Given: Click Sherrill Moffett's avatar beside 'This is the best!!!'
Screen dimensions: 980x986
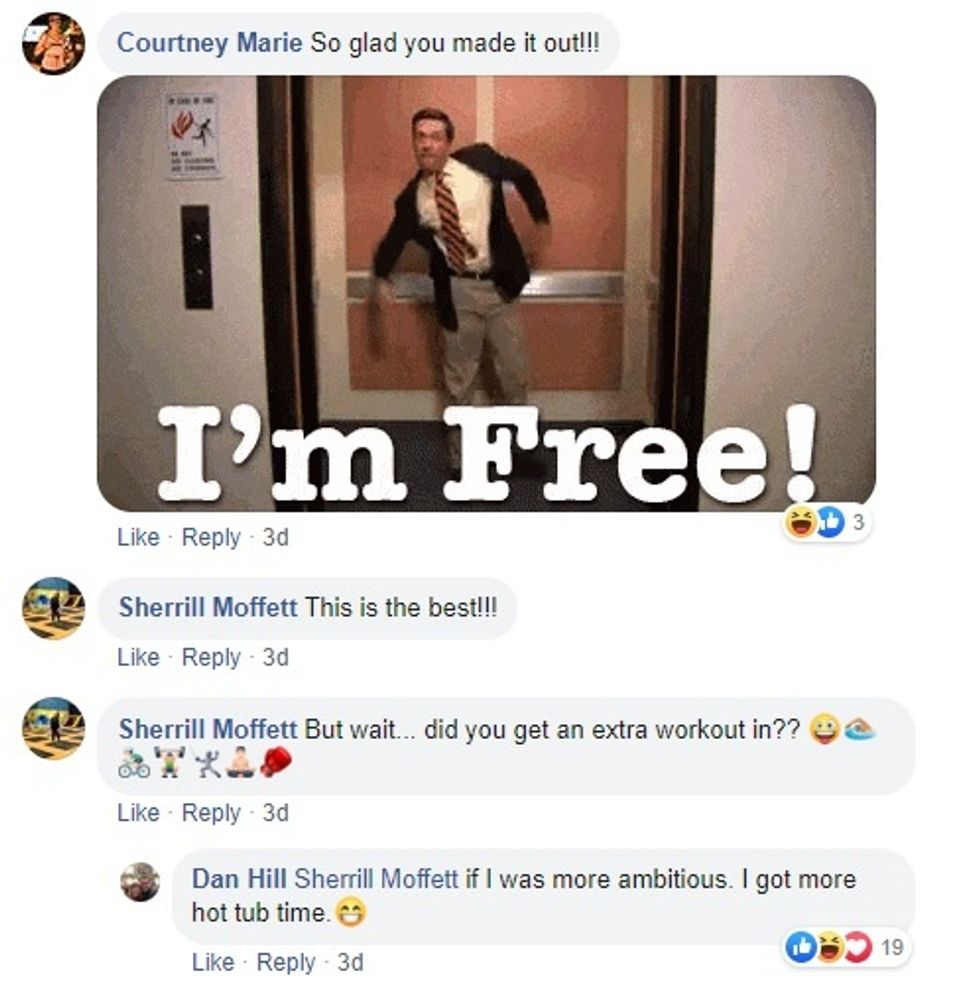Looking at the screenshot, I should [53, 608].
